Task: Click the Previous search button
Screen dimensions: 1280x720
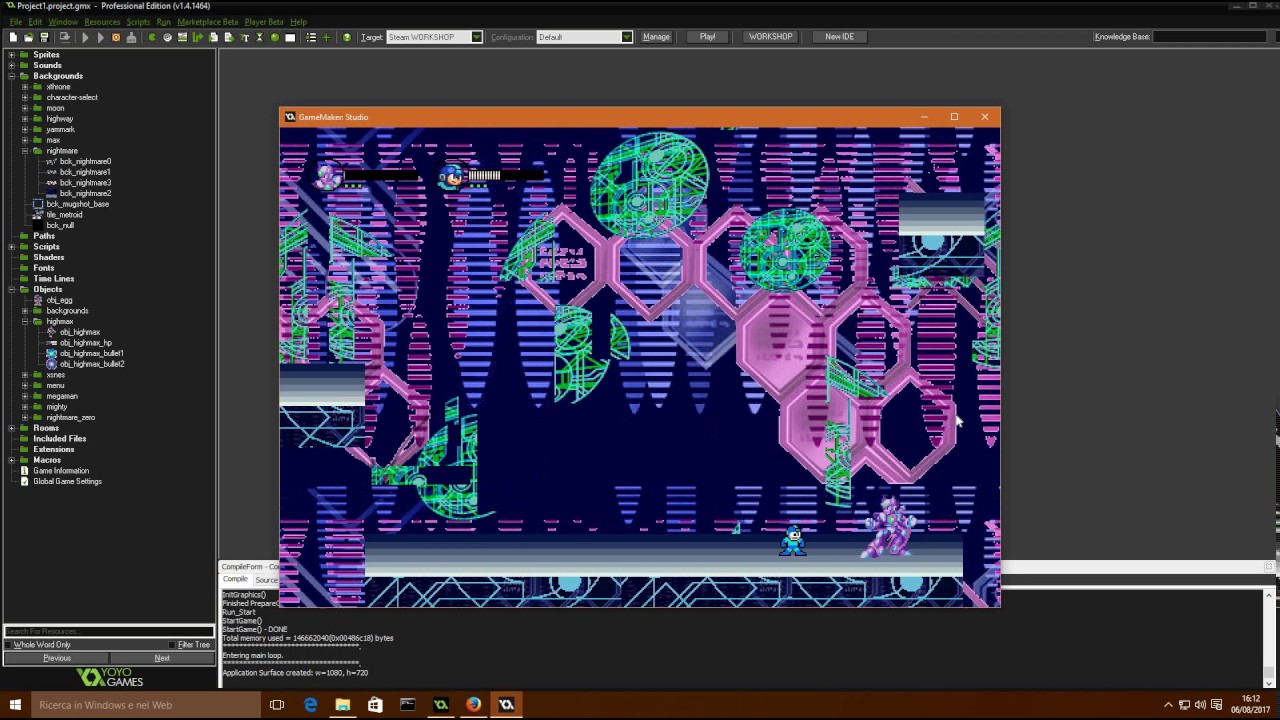Action: [x=57, y=658]
